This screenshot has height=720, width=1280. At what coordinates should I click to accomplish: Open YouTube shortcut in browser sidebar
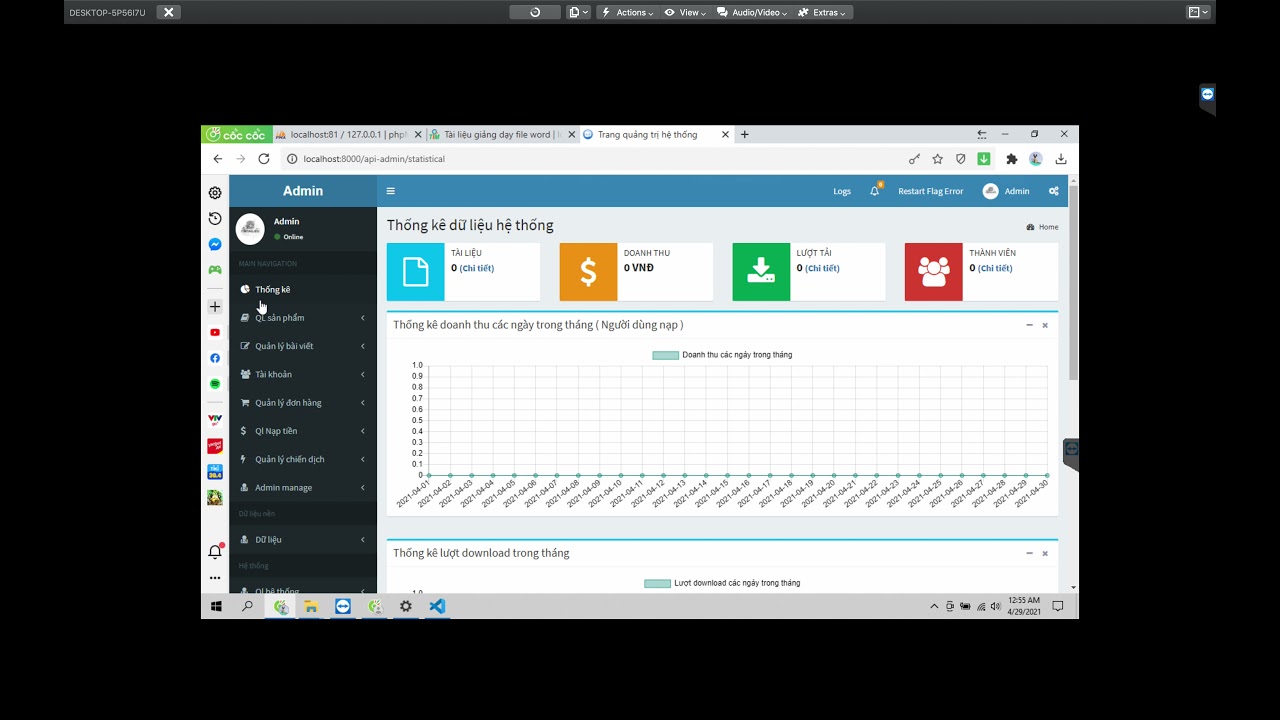pyautogui.click(x=215, y=332)
